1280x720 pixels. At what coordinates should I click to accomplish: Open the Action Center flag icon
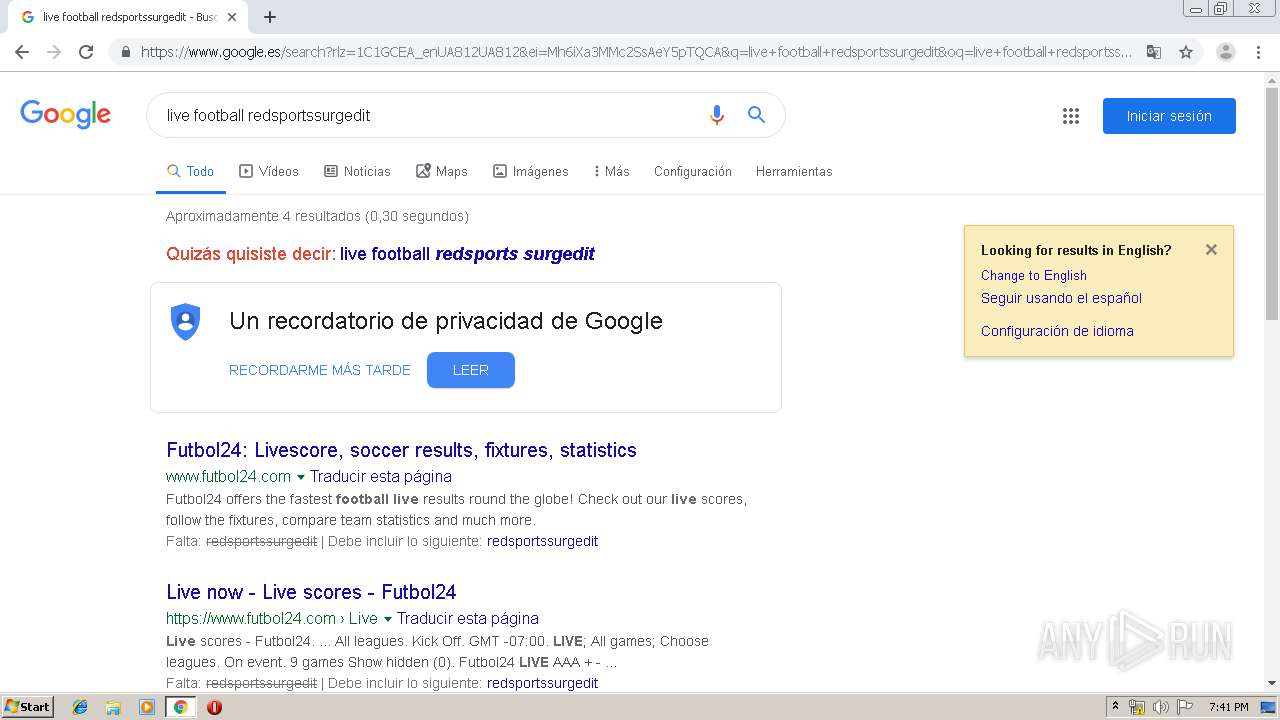coord(1185,707)
